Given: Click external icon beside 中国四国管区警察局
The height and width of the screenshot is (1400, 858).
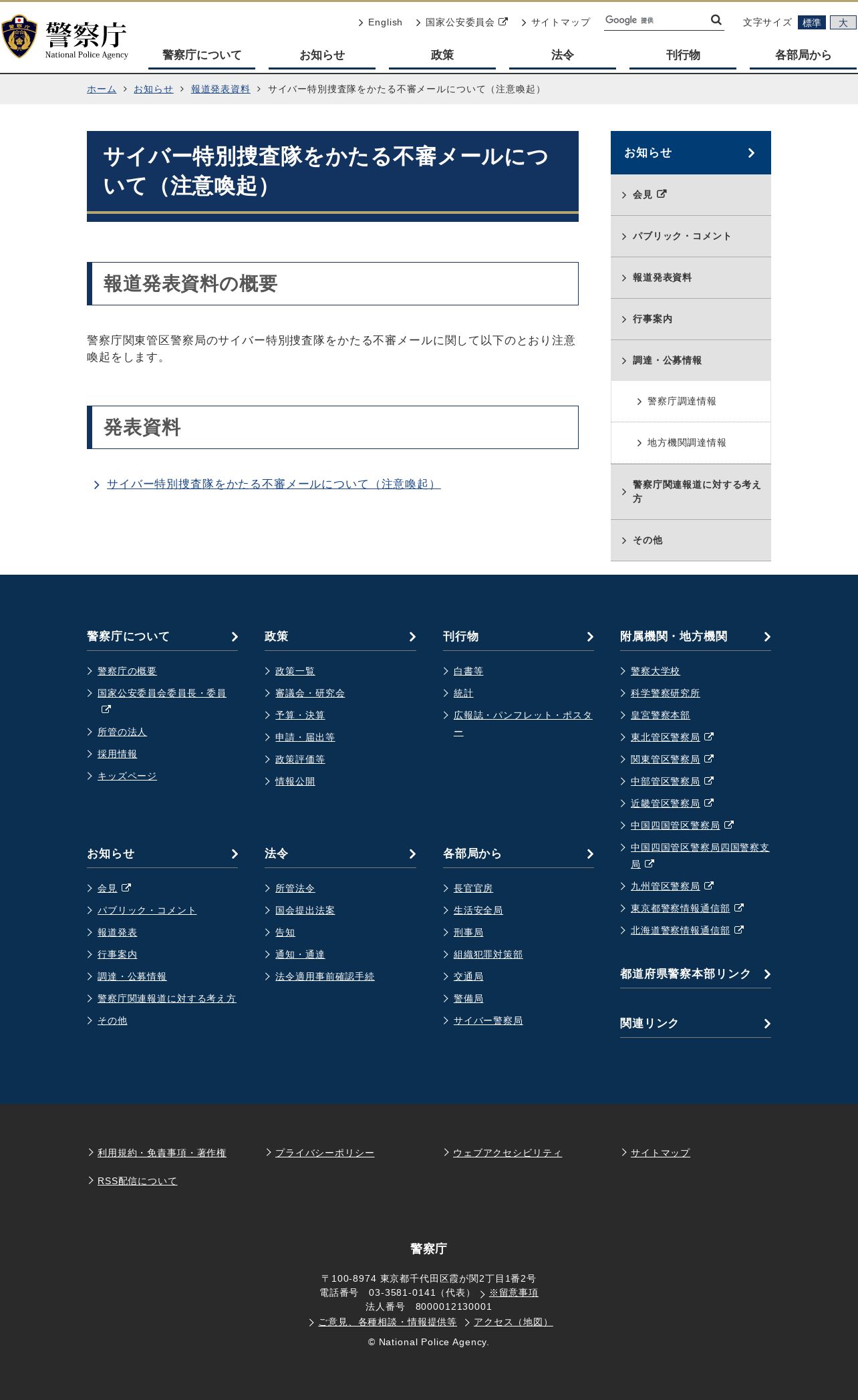Looking at the screenshot, I should click(729, 825).
